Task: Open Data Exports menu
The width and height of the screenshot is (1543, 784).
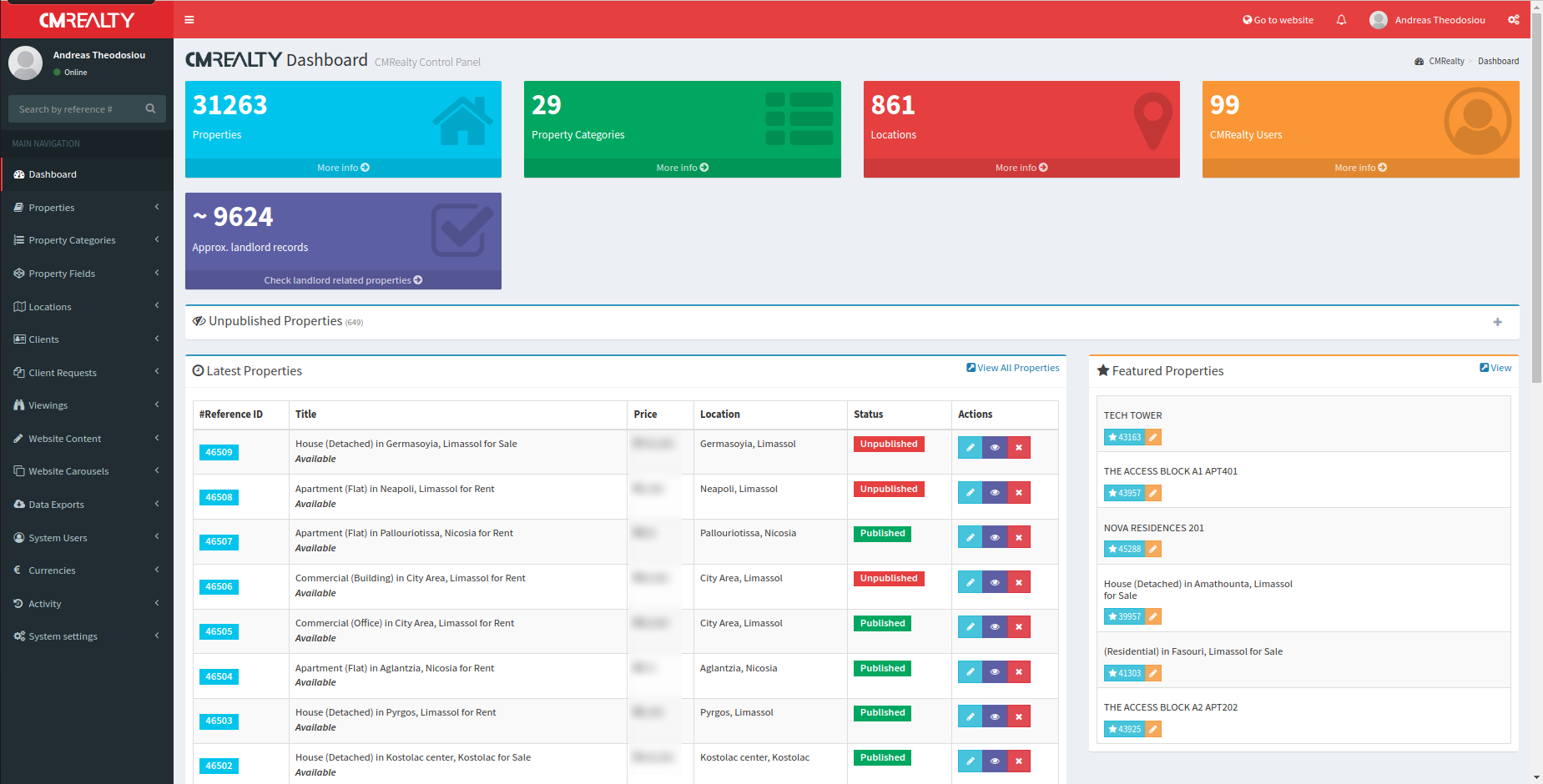Action: (87, 505)
